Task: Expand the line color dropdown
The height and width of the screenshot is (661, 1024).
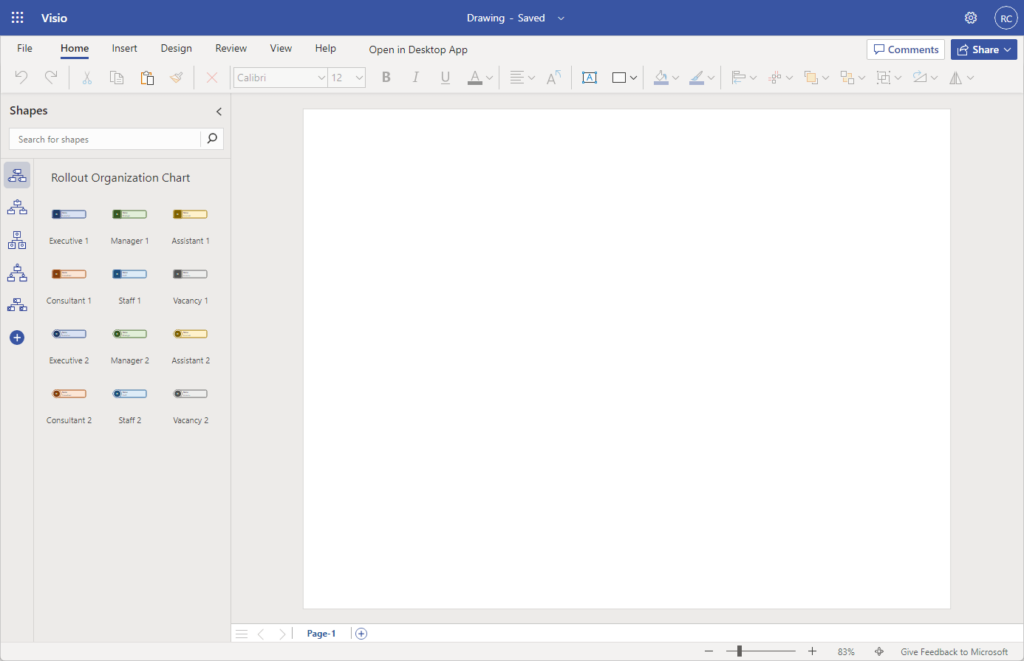Action: 711,78
